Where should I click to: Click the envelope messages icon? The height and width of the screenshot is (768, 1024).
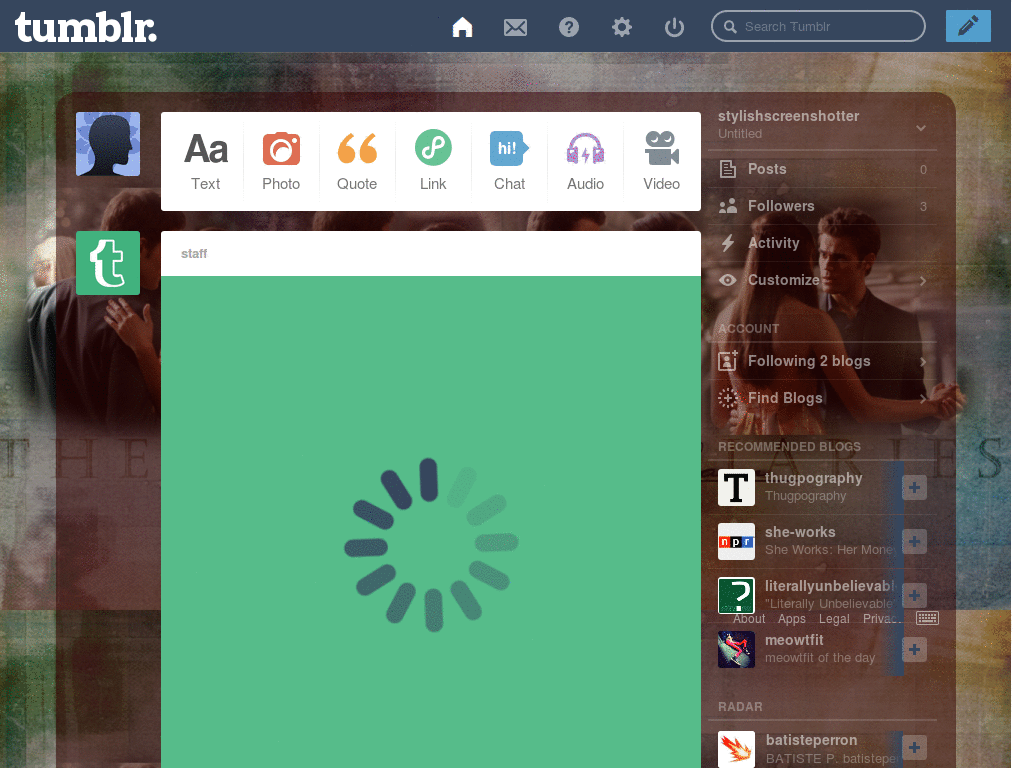click(515, 27)
